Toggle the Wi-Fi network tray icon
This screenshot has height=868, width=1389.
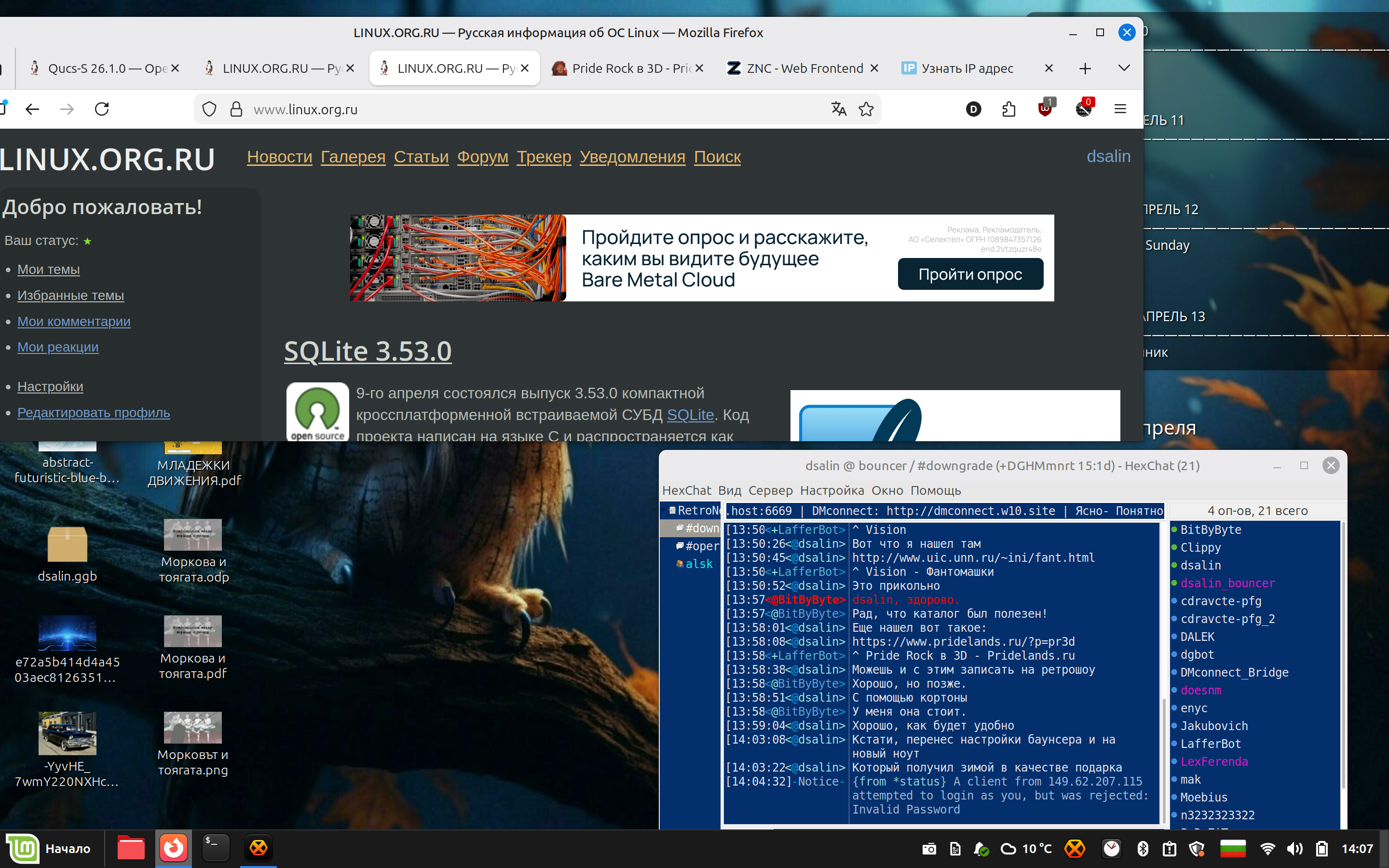pyautogui.click(x=1267, y=849)
